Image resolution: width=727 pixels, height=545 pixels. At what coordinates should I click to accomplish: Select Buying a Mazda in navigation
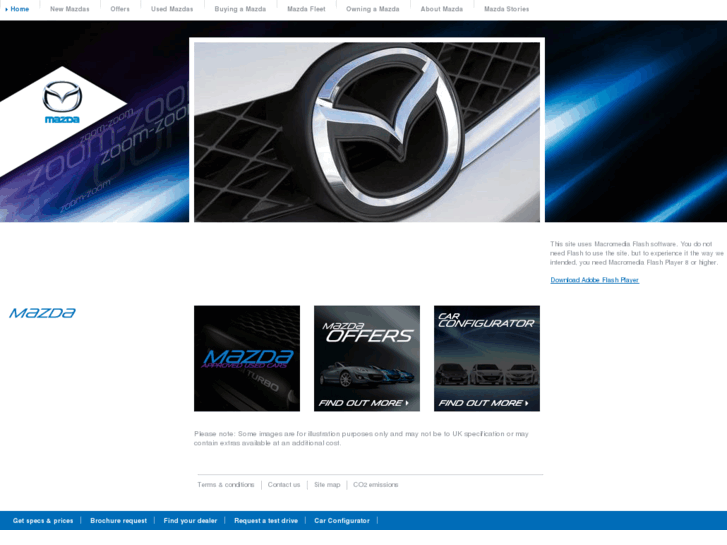tap(240, 9)
